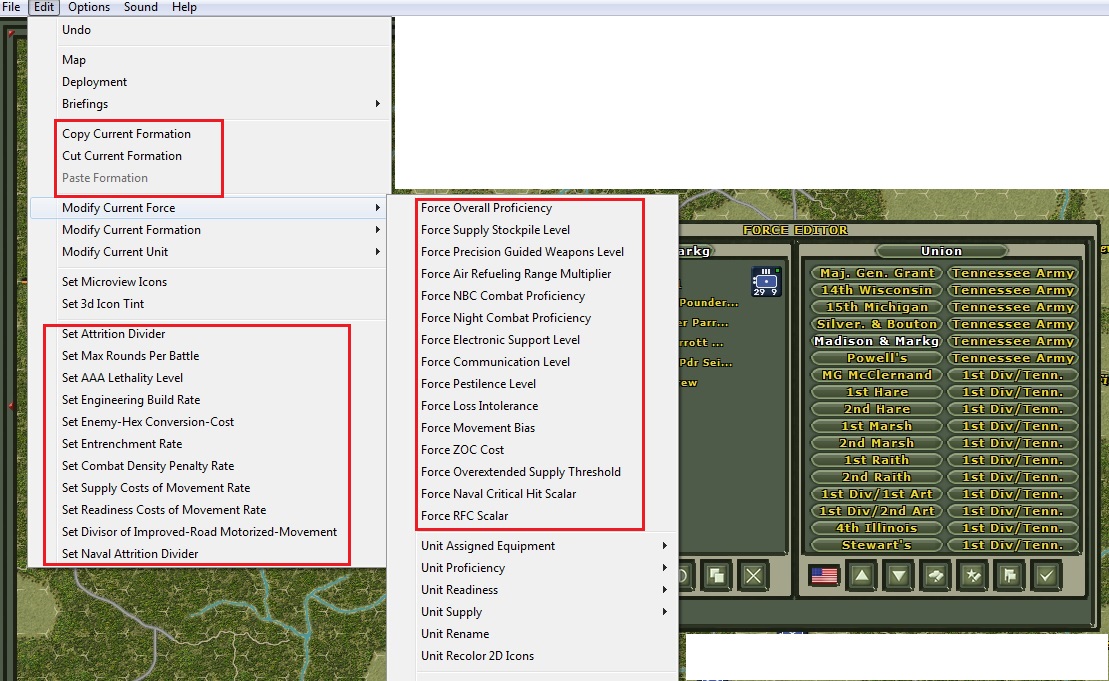Select Force Precision Guided Weapons Level

pyautogui.click(x=522, y=252)
